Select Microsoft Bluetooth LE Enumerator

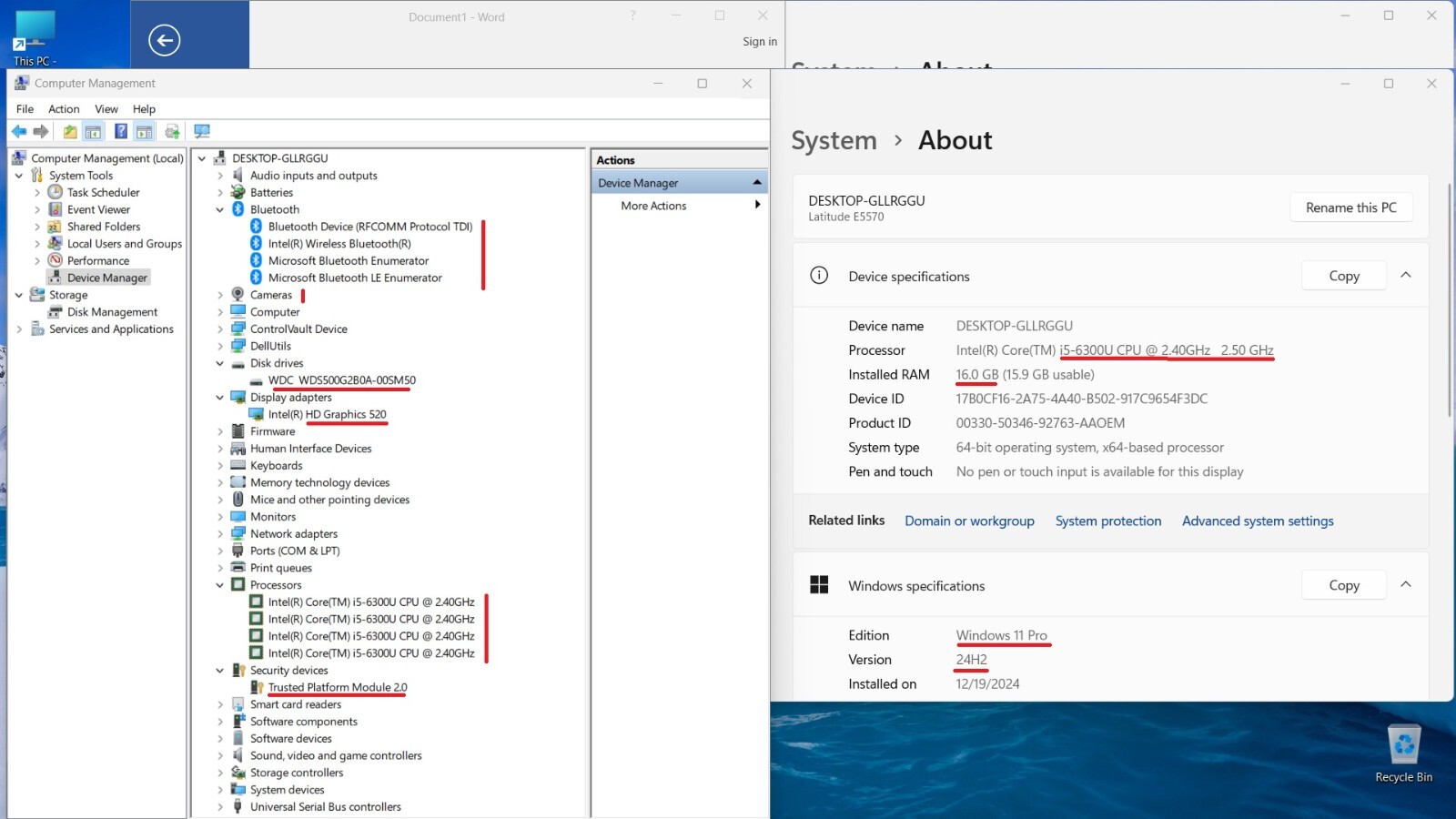[x=355, y=278]
